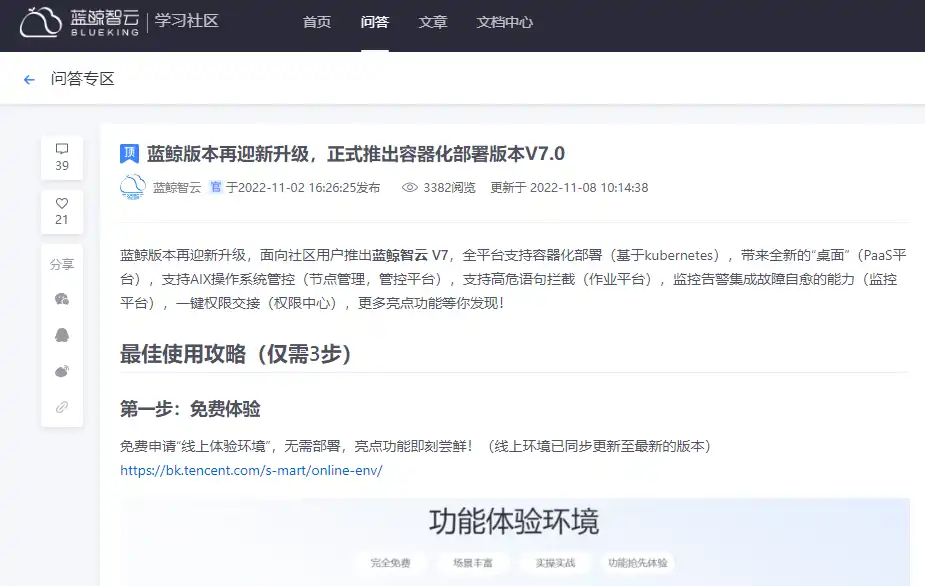This screenshot has width=925, height=586.
Task: Share the post to WeChat
Action: [62, 299]
